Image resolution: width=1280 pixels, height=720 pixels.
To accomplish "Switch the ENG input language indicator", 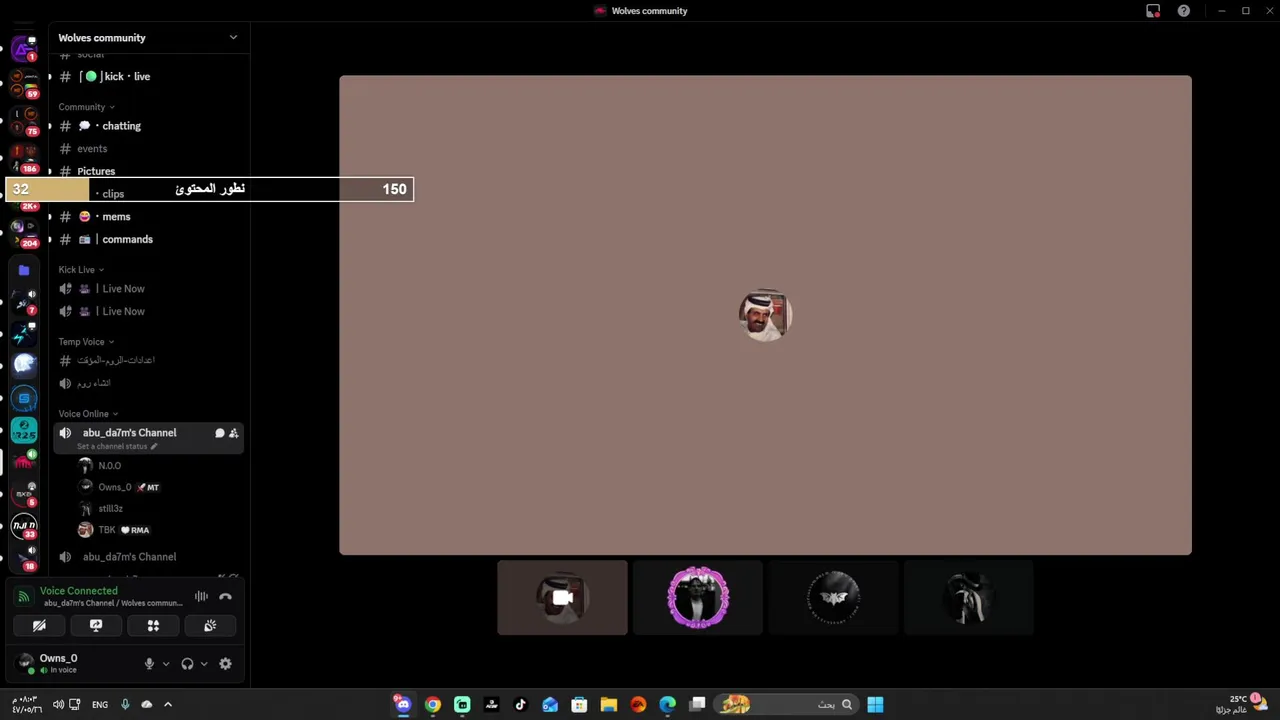I will (x=100, y=704).
